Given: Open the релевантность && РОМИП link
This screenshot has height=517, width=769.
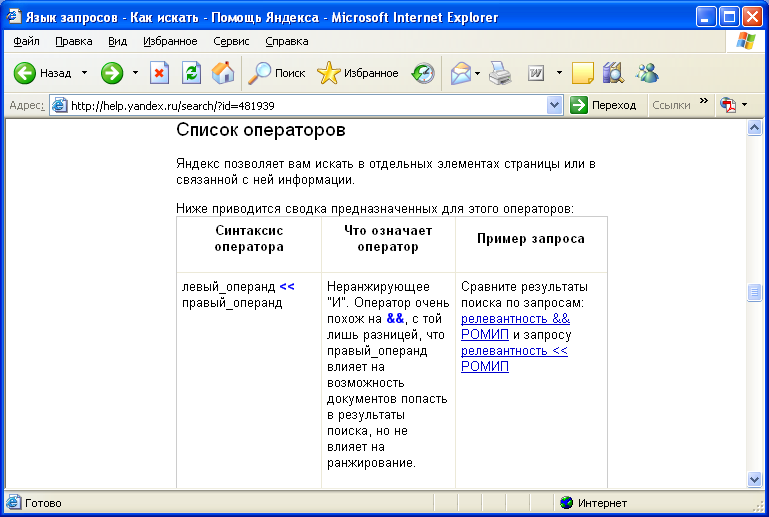Looking at the screenshot, I should (x=515, y=326).
